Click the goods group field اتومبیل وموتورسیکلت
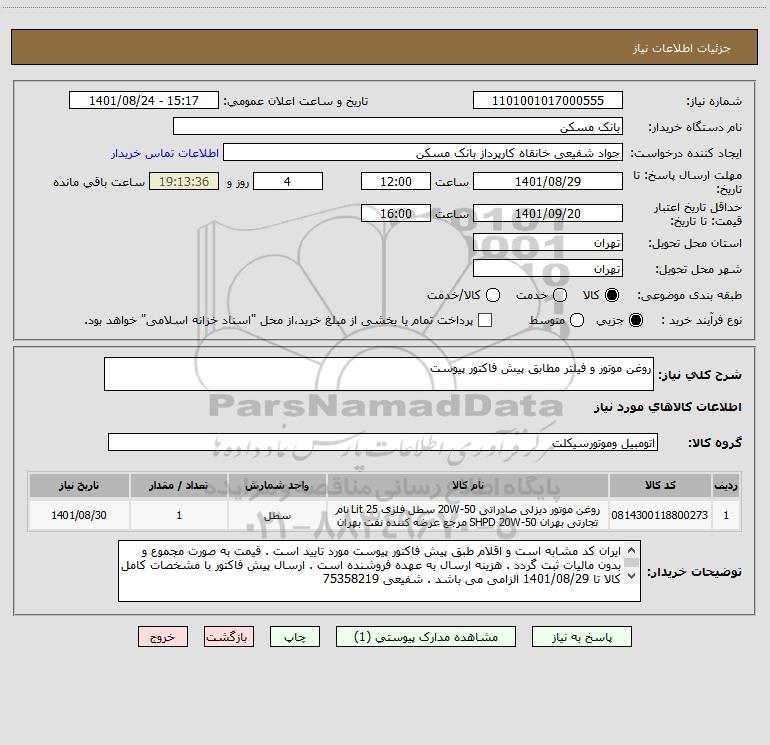The height and width of the screenshot is (745, 770). pos(383,442)
